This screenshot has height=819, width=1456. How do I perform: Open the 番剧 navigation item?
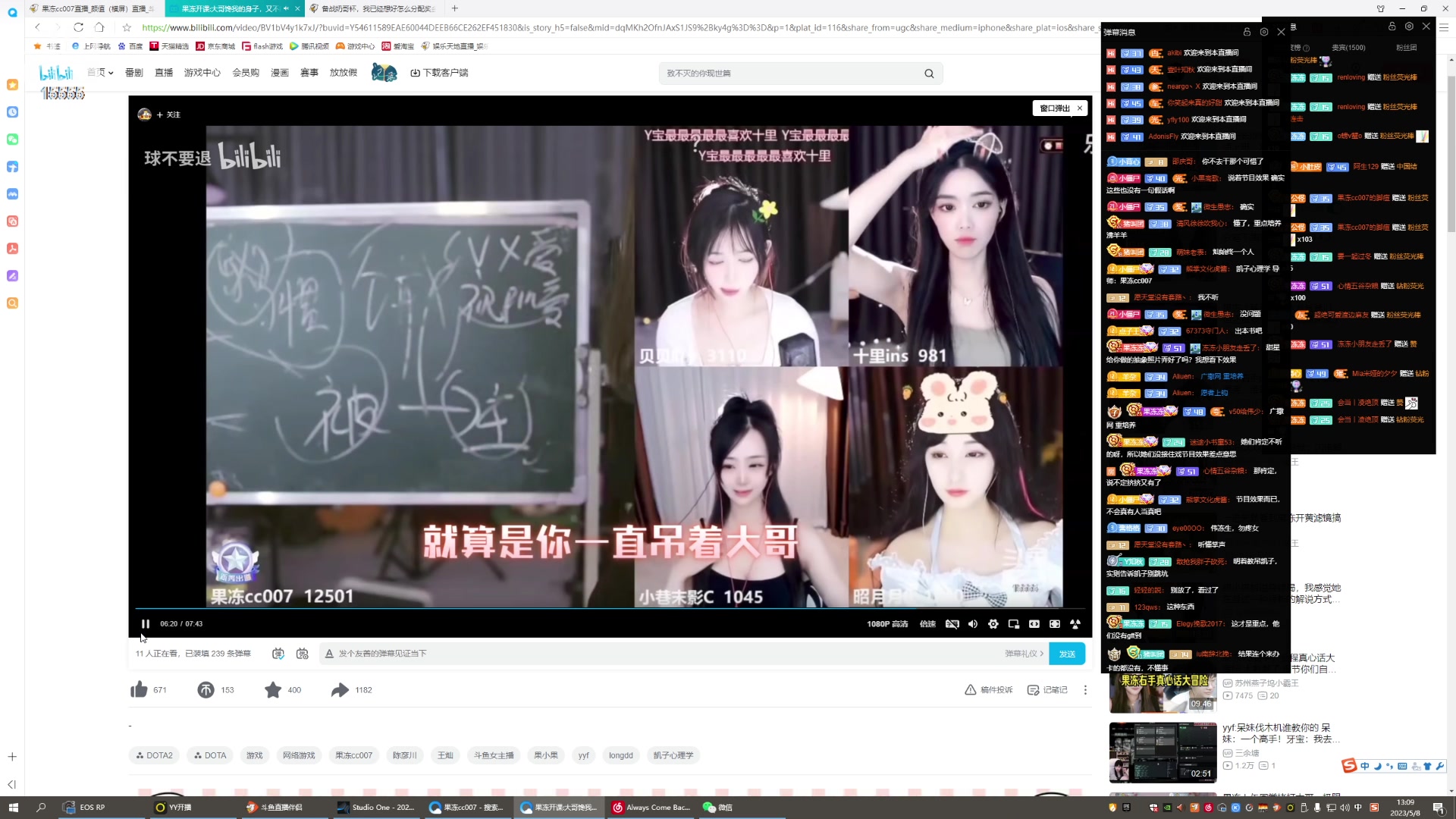134,73
